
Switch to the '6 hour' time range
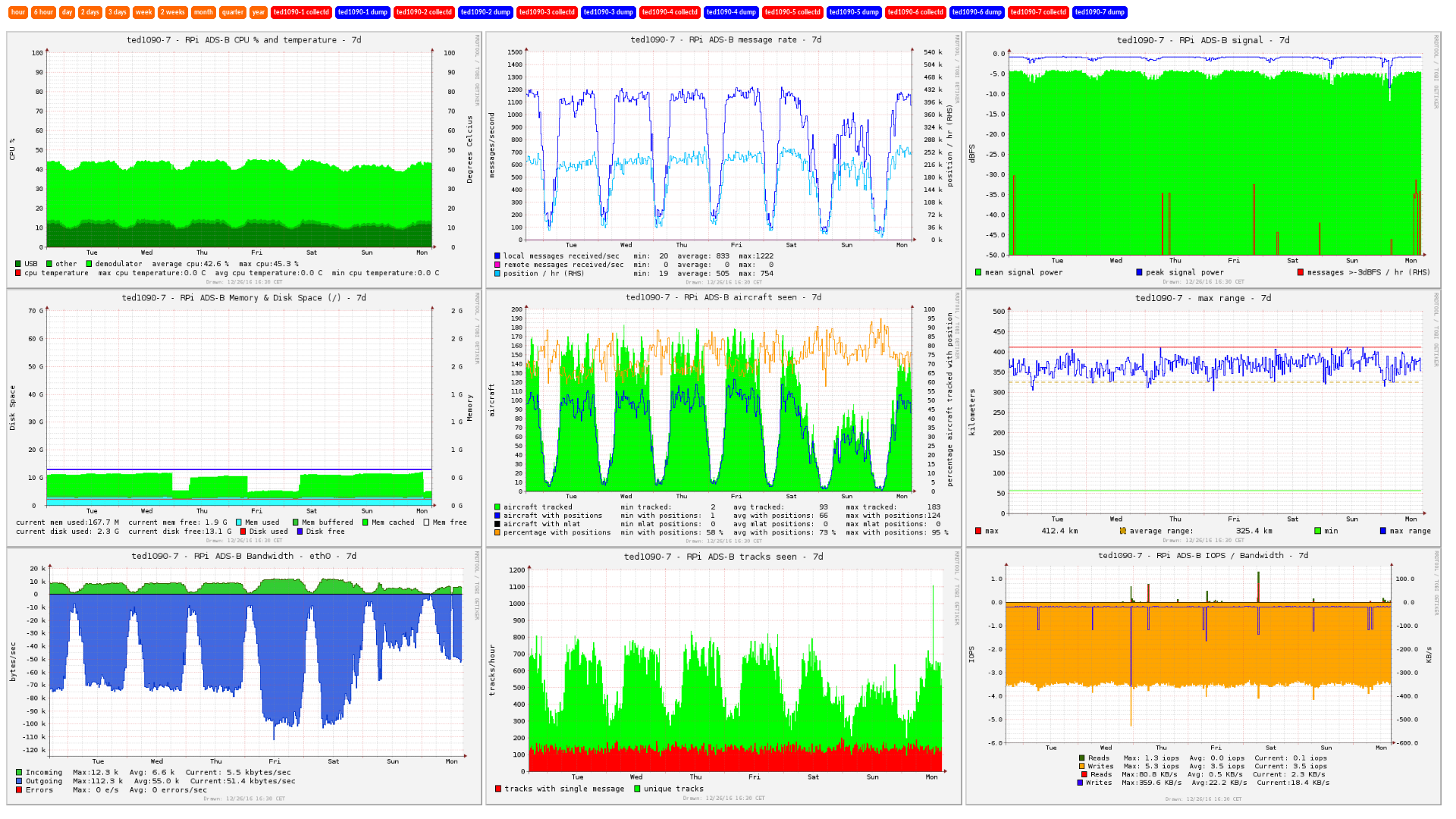(x=43, y=12)
